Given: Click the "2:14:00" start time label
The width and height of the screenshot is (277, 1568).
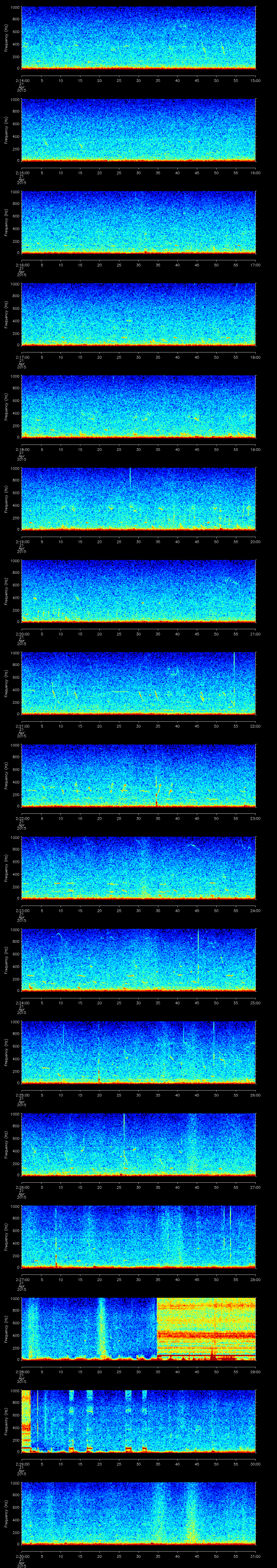Looking at the screenshot, I should coord(22,80).
